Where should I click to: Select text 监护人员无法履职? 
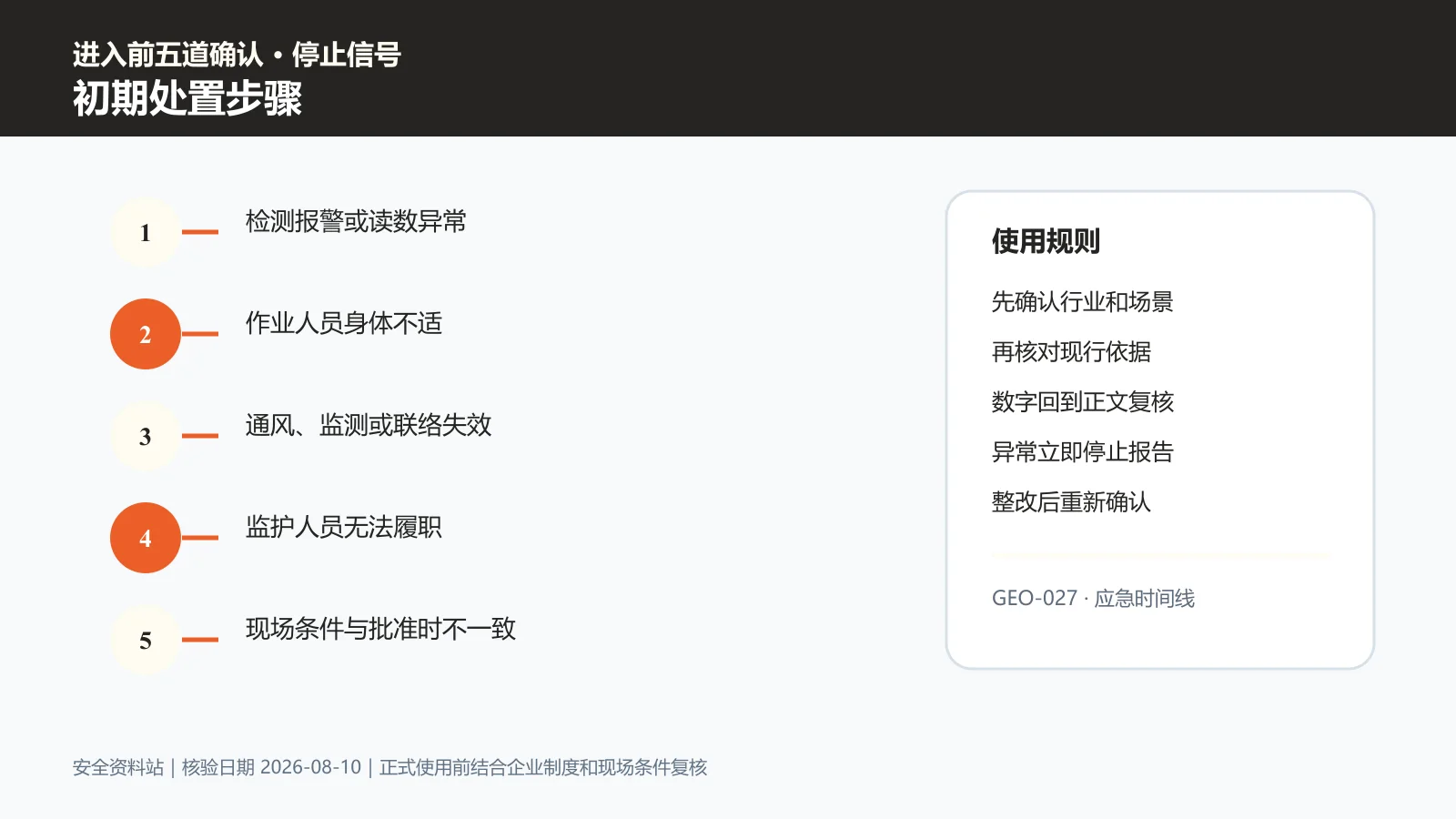[x=344, y=527]
